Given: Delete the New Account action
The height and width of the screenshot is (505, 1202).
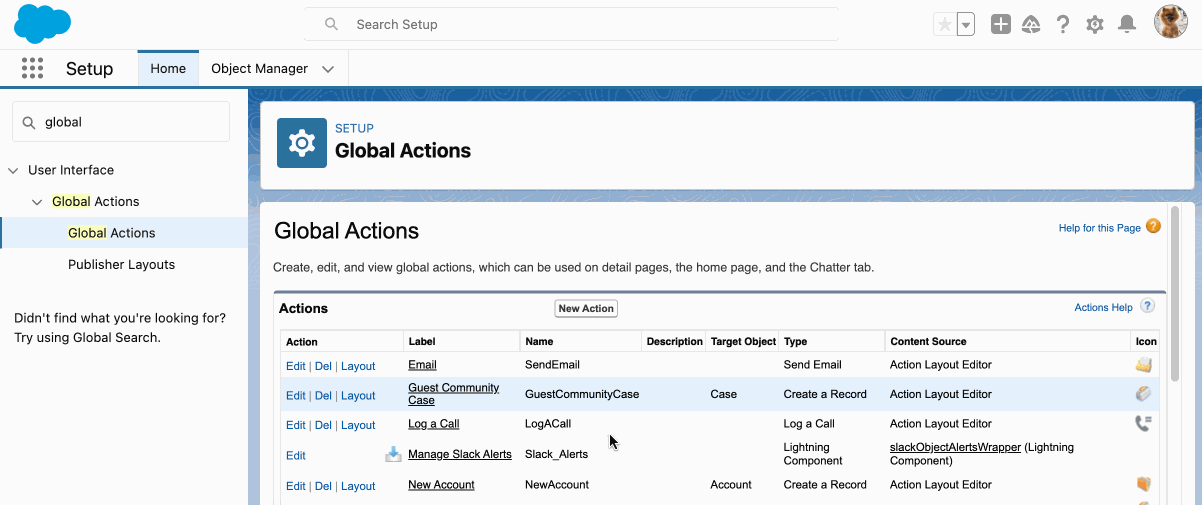Looking at the screenshot, I should point(323,486).
